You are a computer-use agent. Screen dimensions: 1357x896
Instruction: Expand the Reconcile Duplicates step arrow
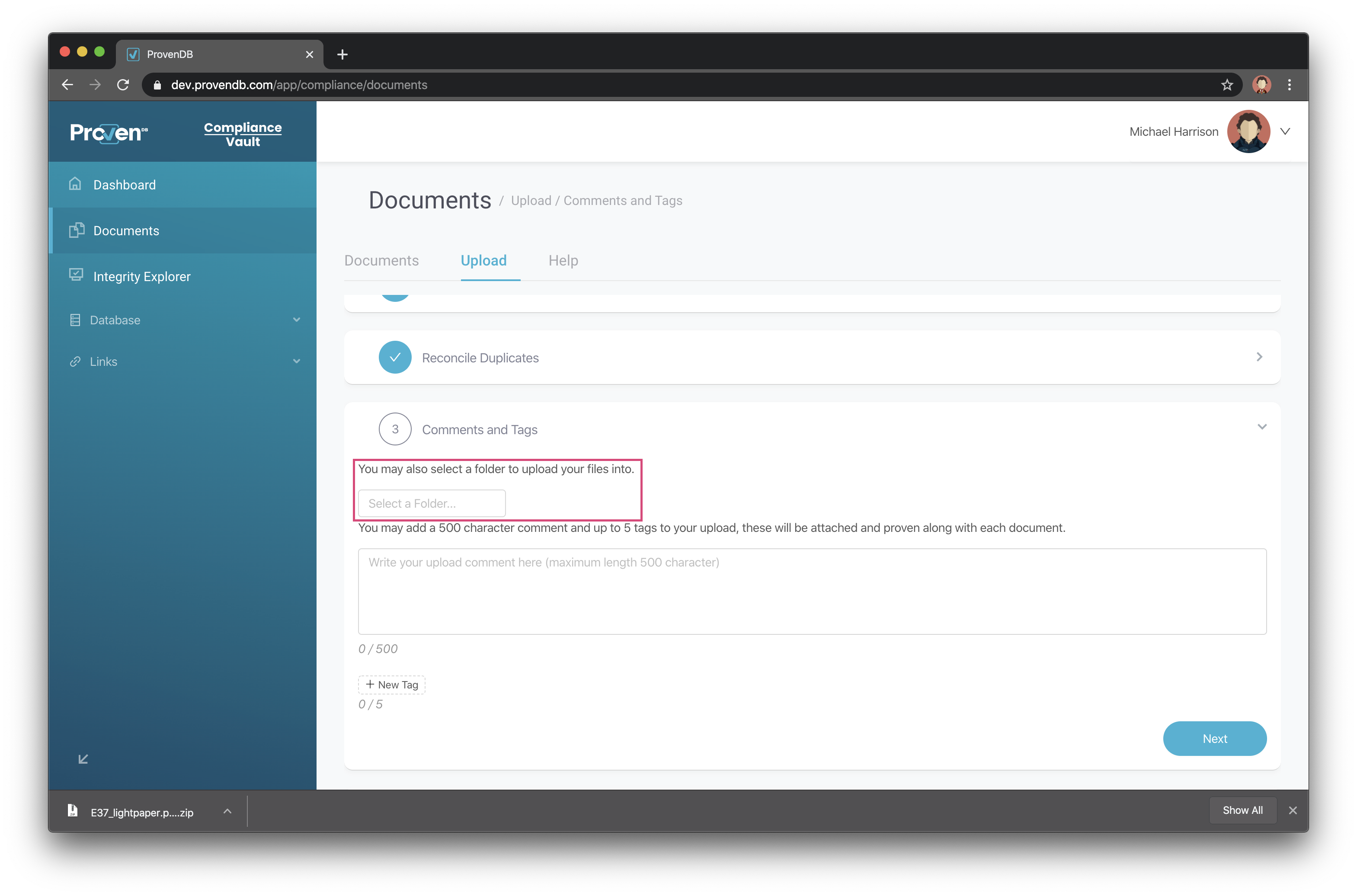[x=1259, y=357]
